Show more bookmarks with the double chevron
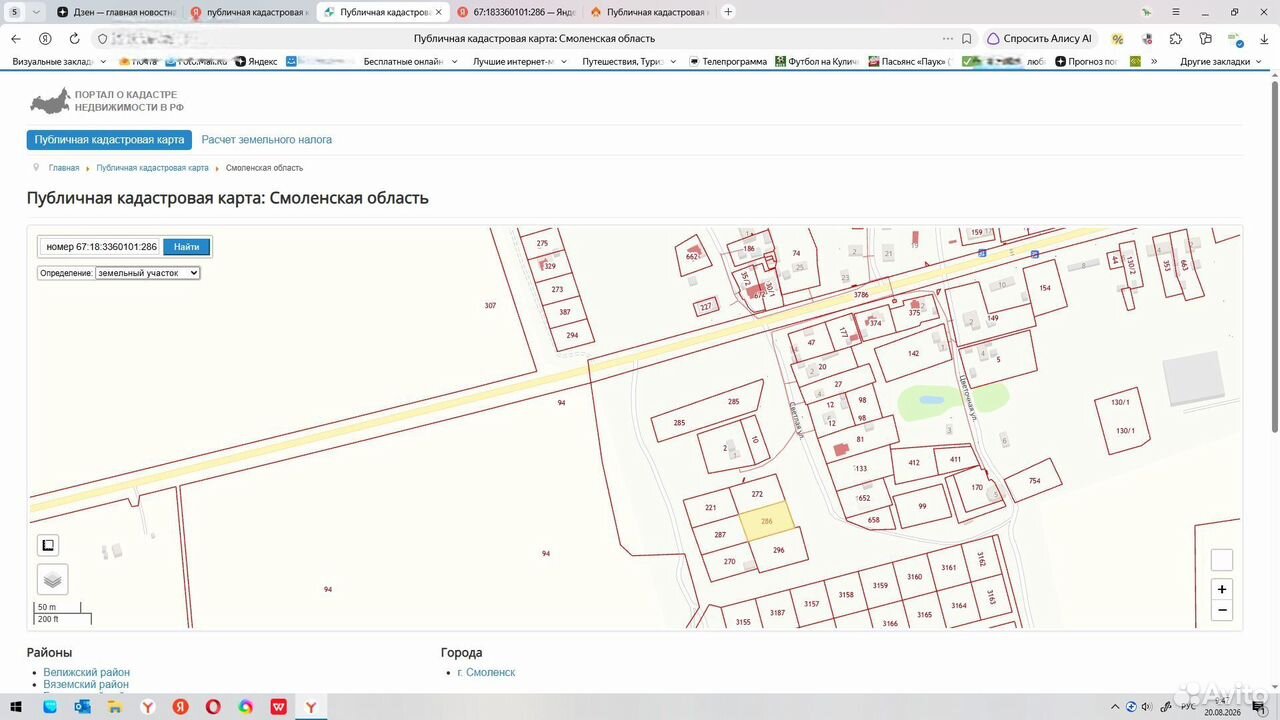The image size is (1280, 720). [x=1154, y=62]
